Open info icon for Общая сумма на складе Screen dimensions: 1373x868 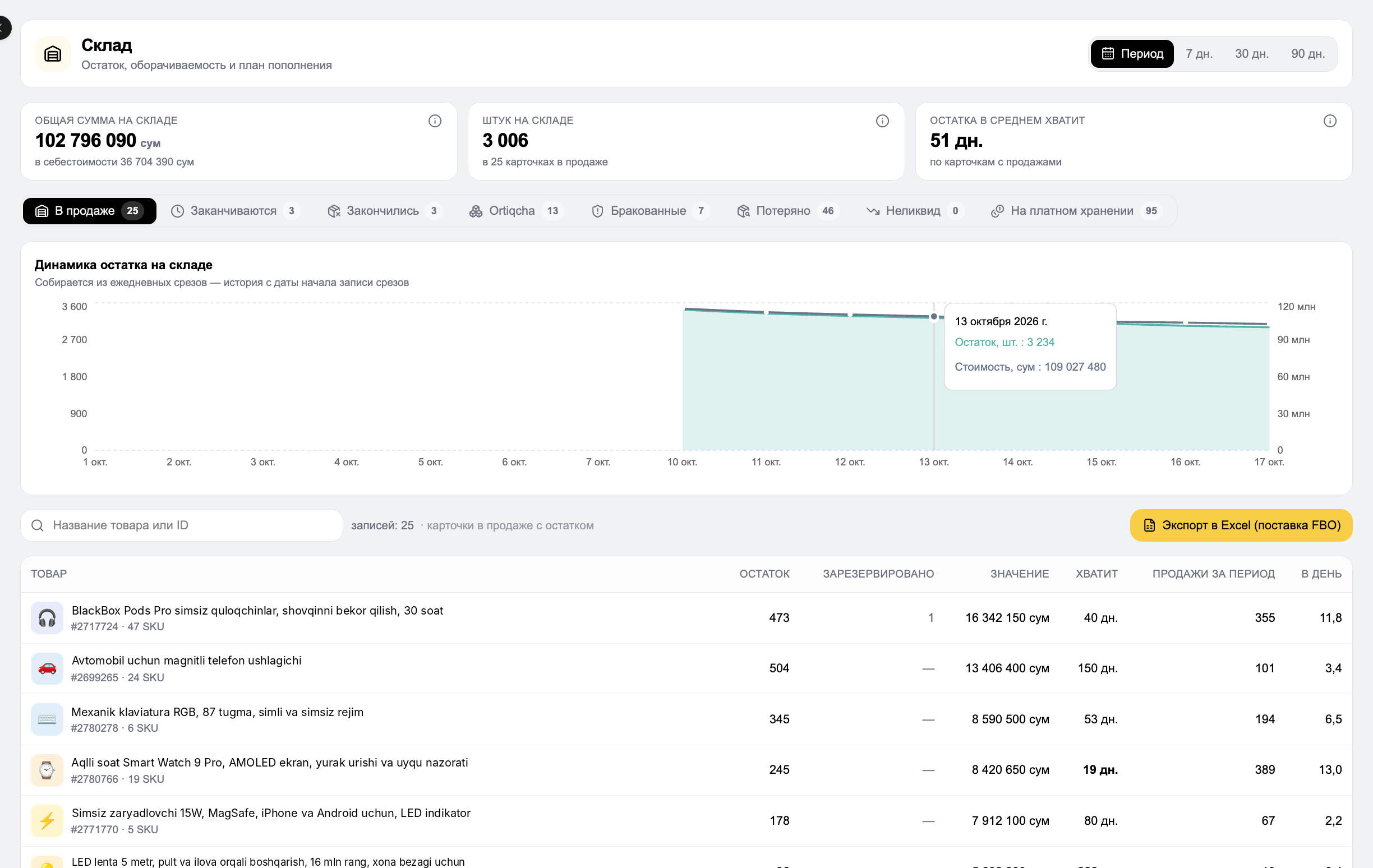tap(435, 121)
